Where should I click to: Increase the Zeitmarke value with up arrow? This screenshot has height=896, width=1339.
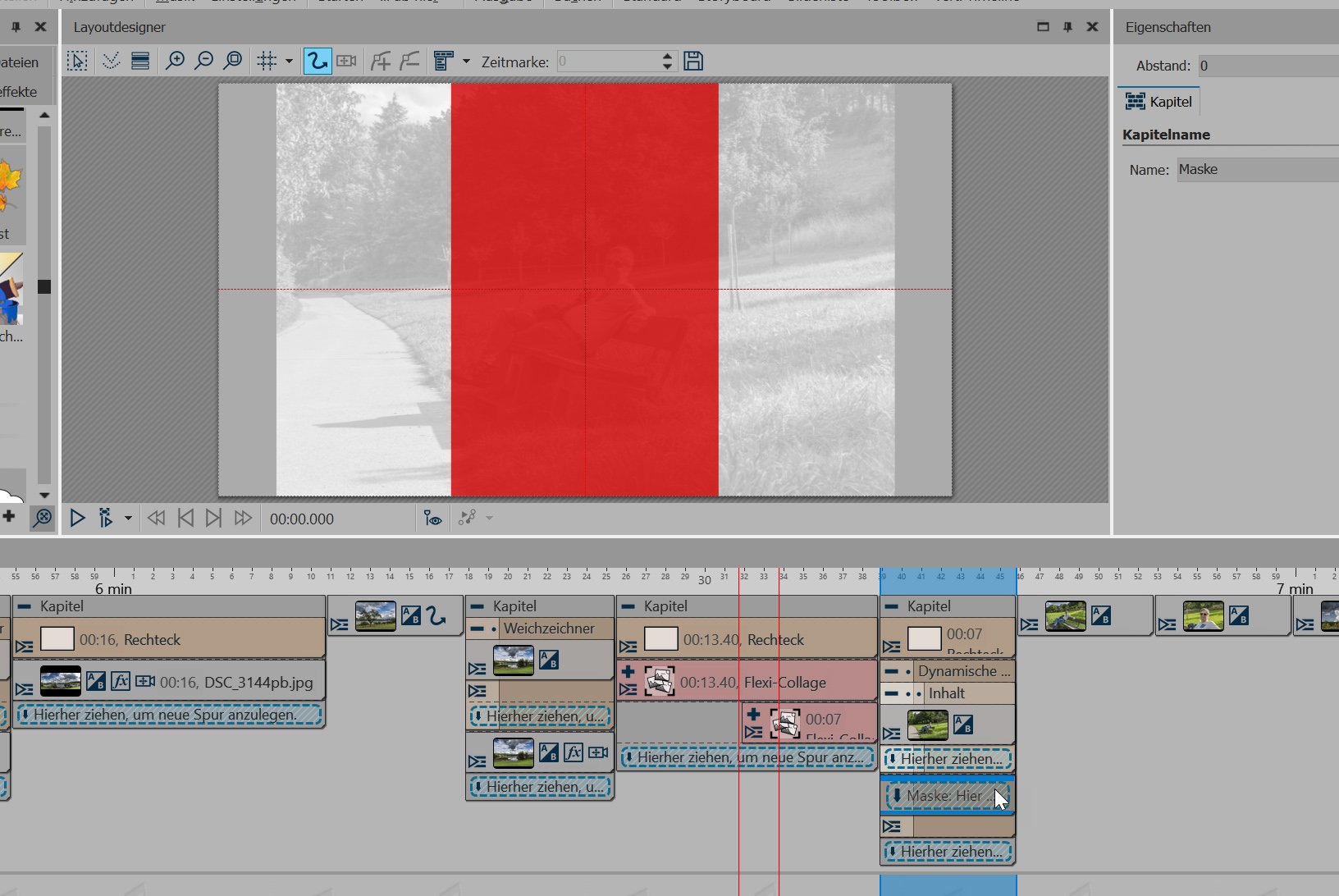pos(667,57)
